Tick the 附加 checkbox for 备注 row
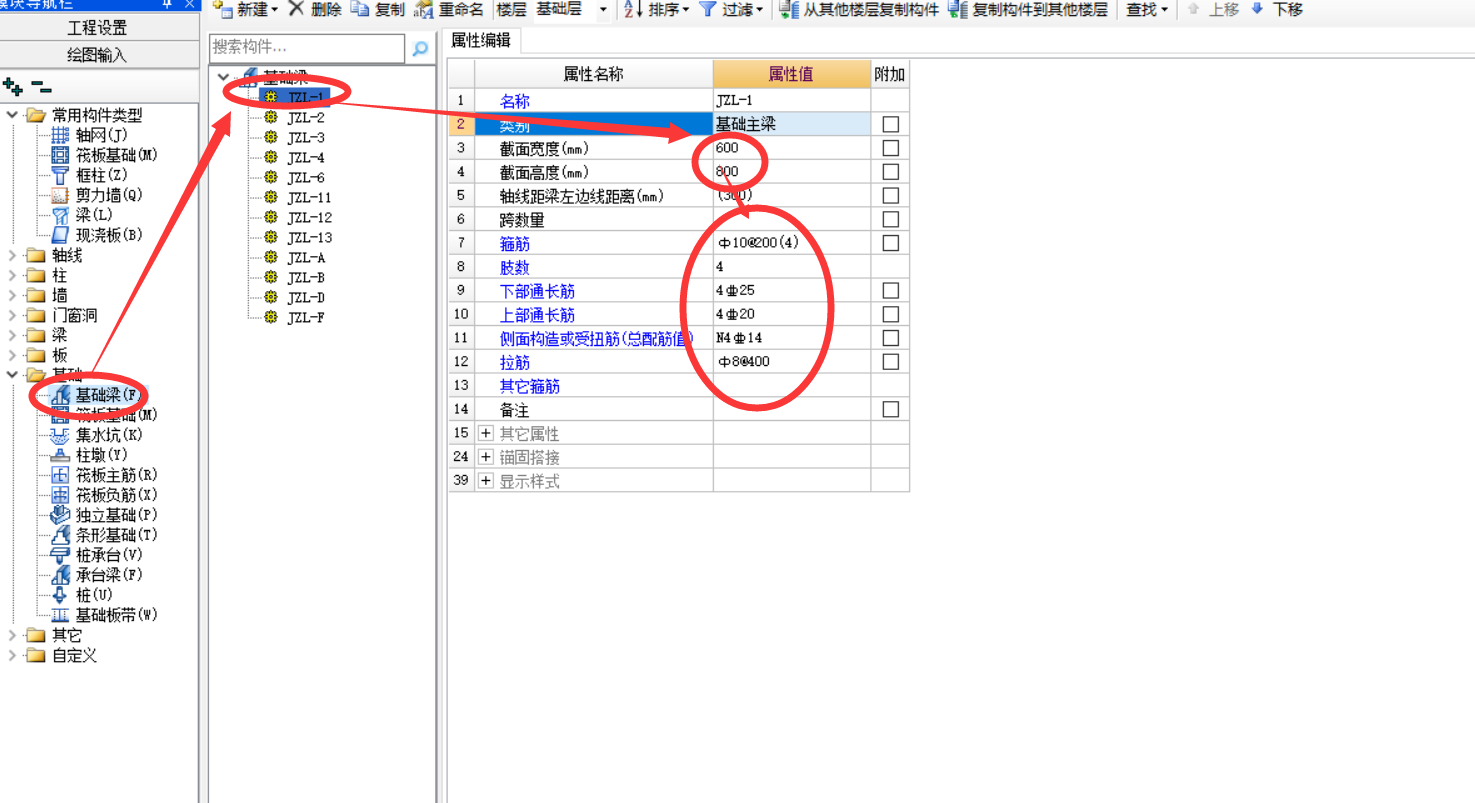1475x803 pixels. click(x=890, y=410)
